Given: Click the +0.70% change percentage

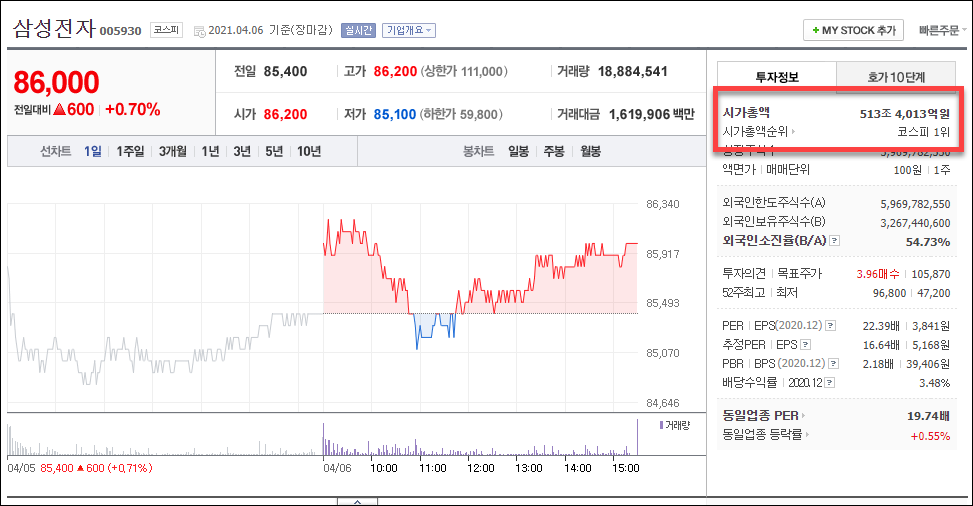Looking at the screenshot, I should 133,109.
